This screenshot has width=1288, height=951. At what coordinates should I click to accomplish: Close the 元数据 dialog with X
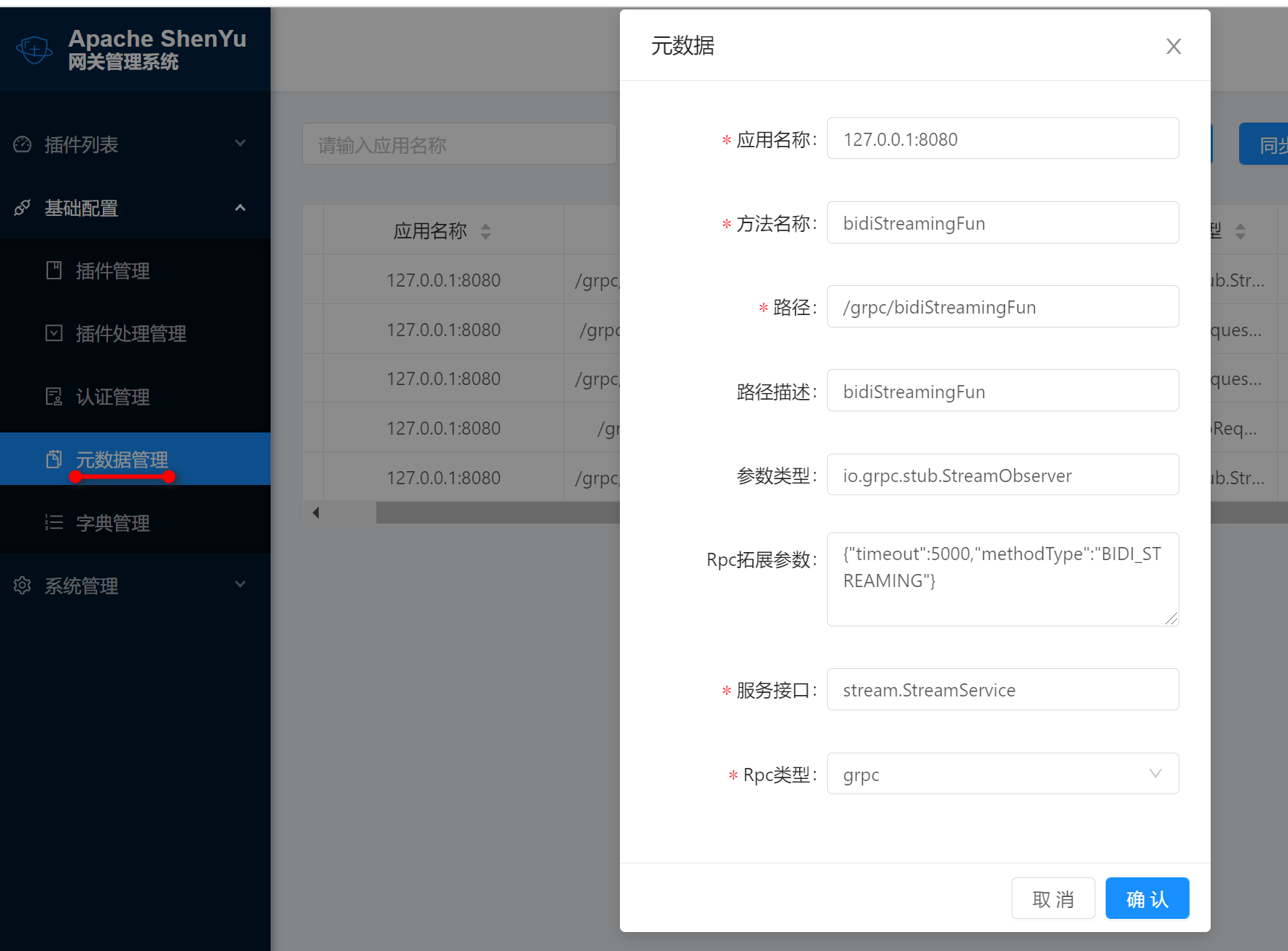click(1173, 47)
